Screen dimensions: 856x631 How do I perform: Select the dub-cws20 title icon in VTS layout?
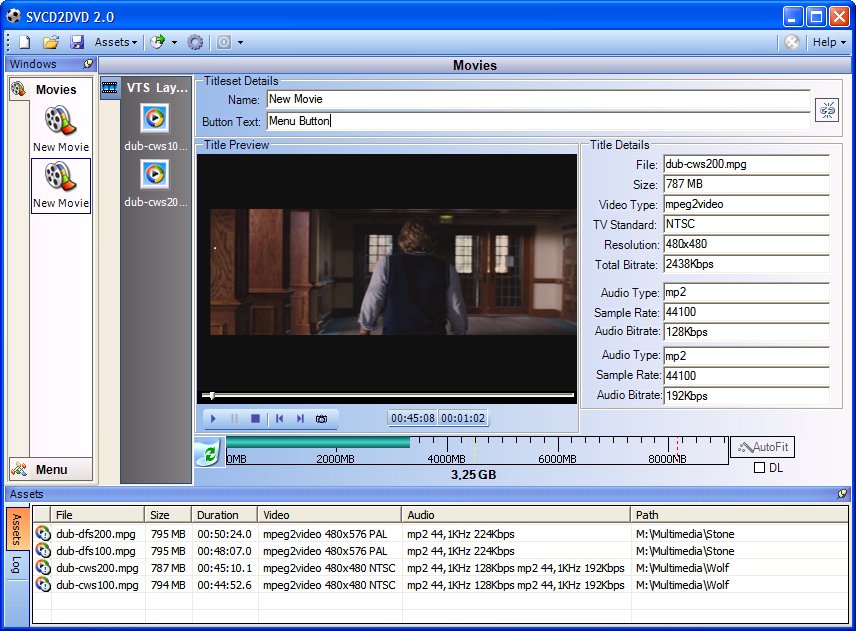[155, 174]
